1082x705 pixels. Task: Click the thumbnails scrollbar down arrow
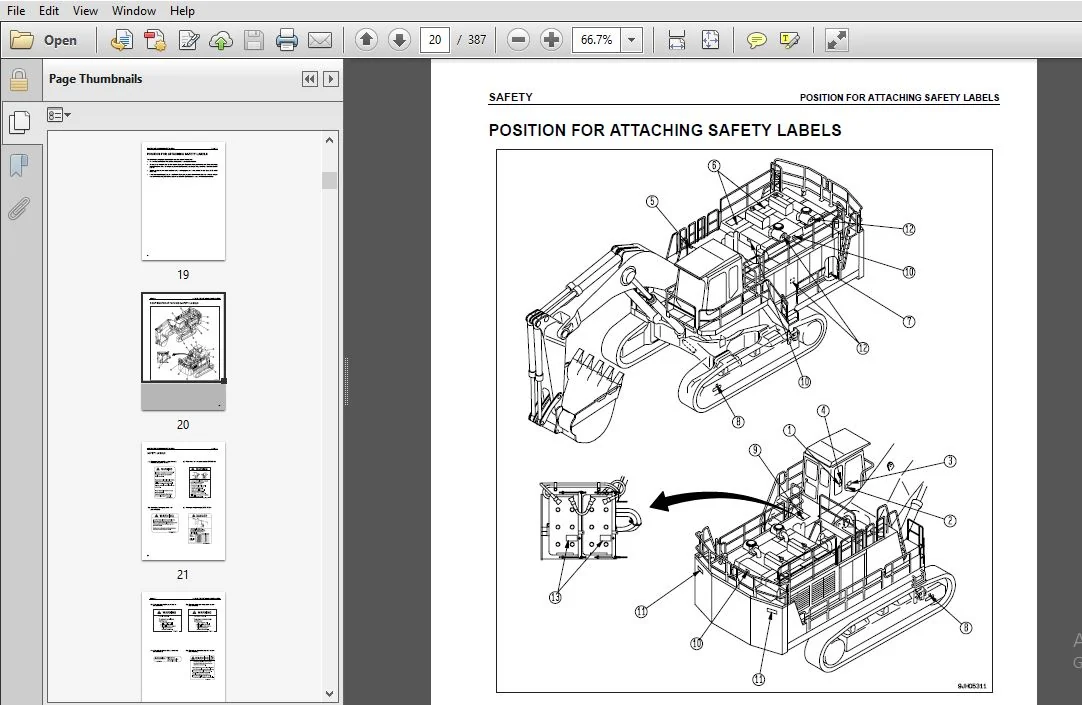click(329, 693)
